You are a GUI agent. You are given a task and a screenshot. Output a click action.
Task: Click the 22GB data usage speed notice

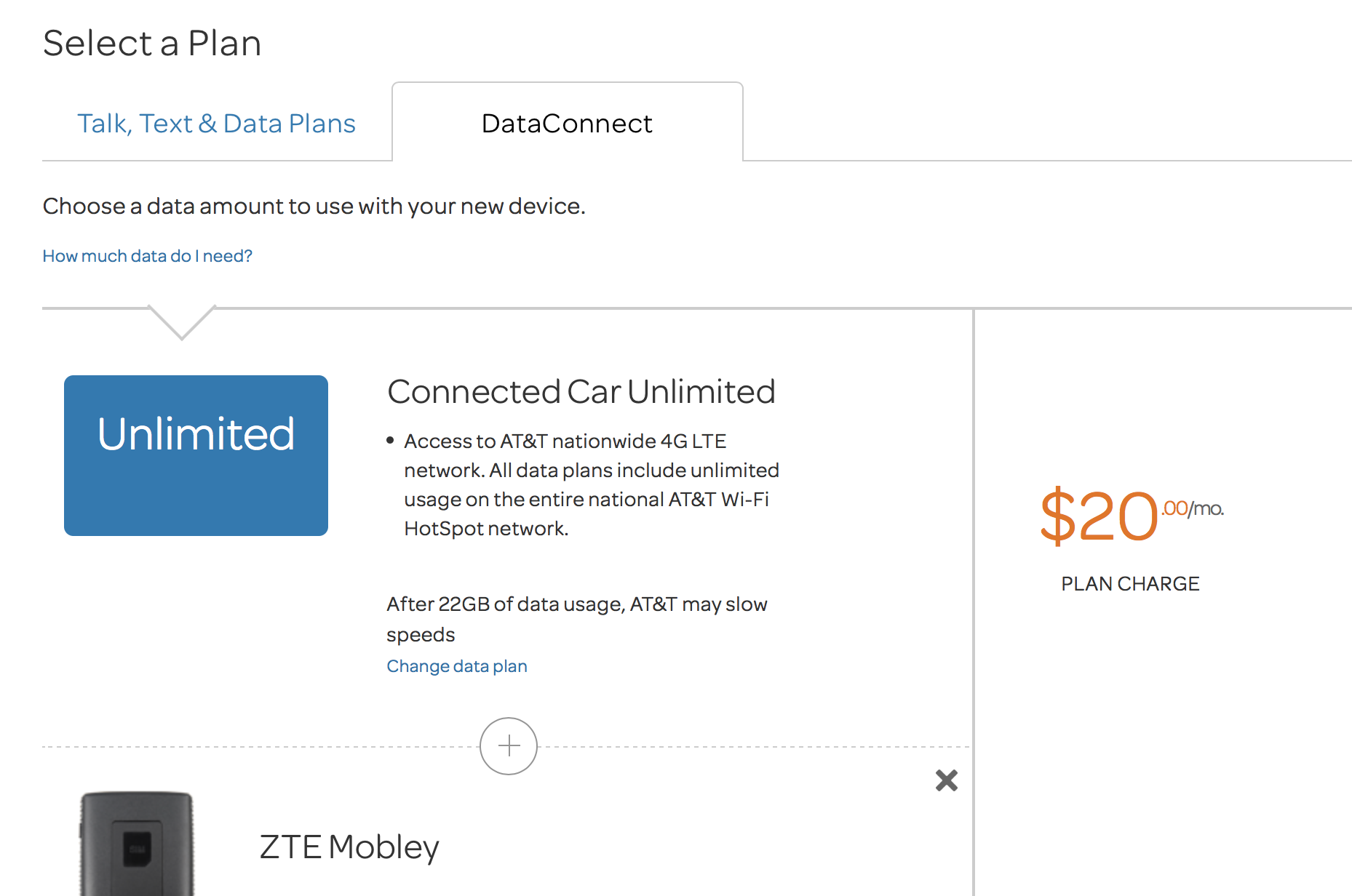pos(577,619)
